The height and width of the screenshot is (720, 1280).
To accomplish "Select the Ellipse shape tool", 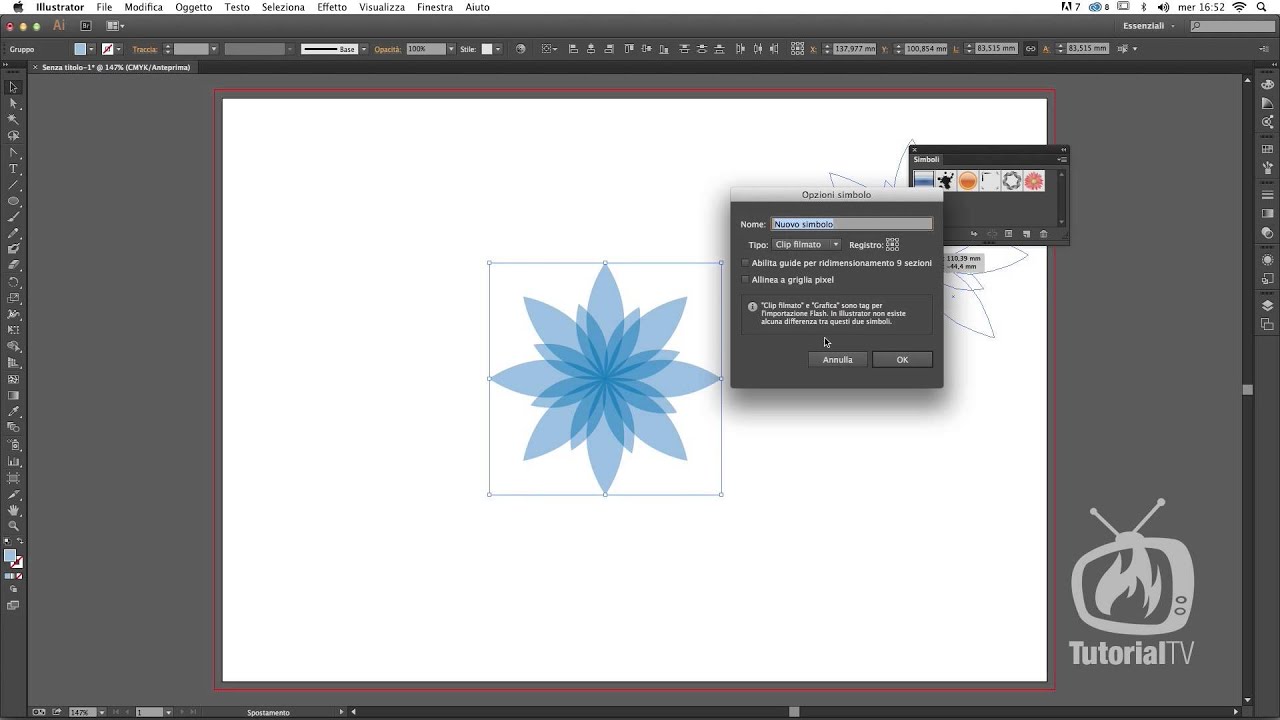I will pos(14,201).
